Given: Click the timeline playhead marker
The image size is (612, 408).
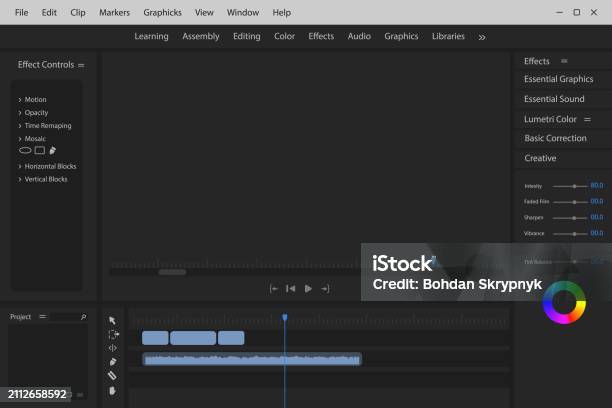Looking at the screenshot, I should click(285, 317).
